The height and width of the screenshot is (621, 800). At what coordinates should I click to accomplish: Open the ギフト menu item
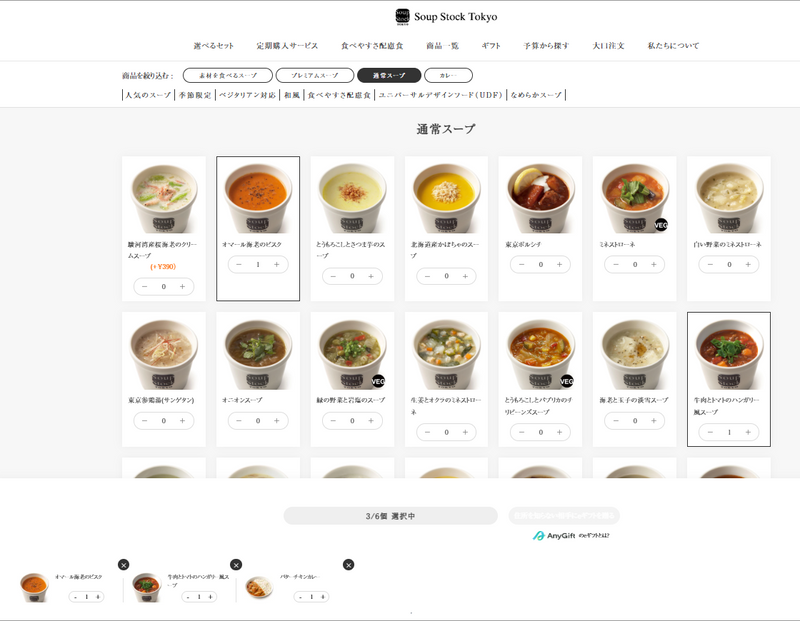point(491,46)
